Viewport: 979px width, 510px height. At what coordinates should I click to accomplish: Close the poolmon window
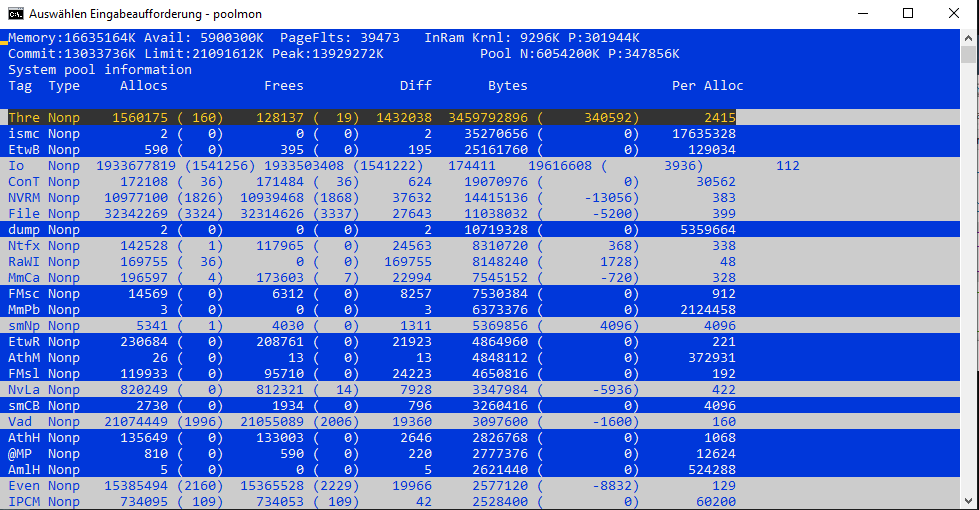954,14
